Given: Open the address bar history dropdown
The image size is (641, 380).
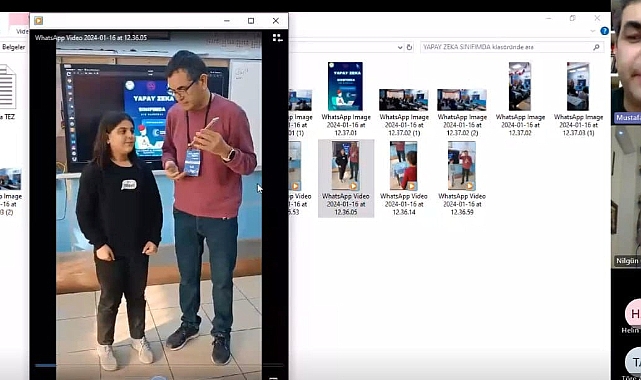Looking at the screenshot, I should click(x=400, y=47).
